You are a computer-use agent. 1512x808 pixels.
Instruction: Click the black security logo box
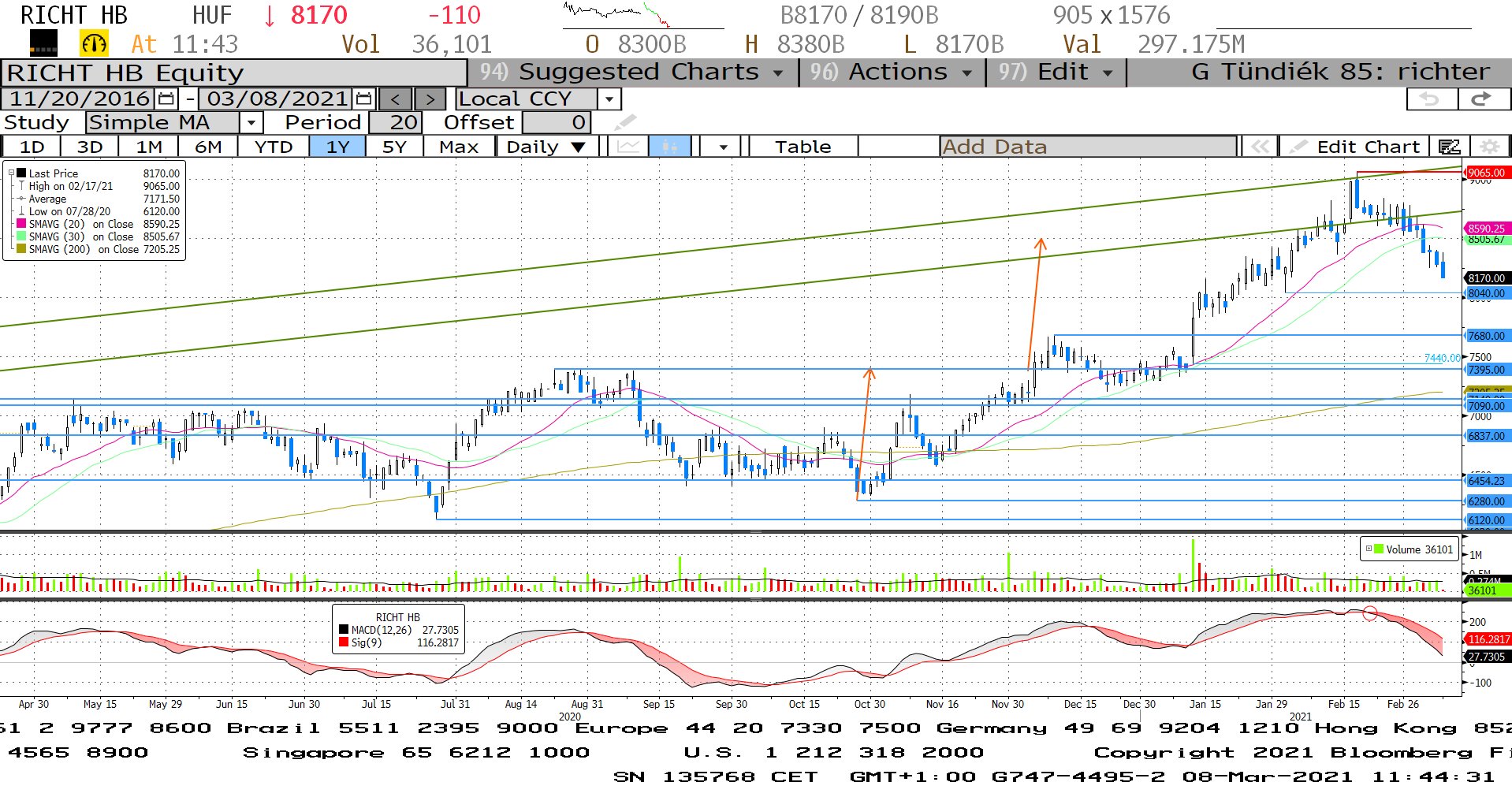(43, 43)
